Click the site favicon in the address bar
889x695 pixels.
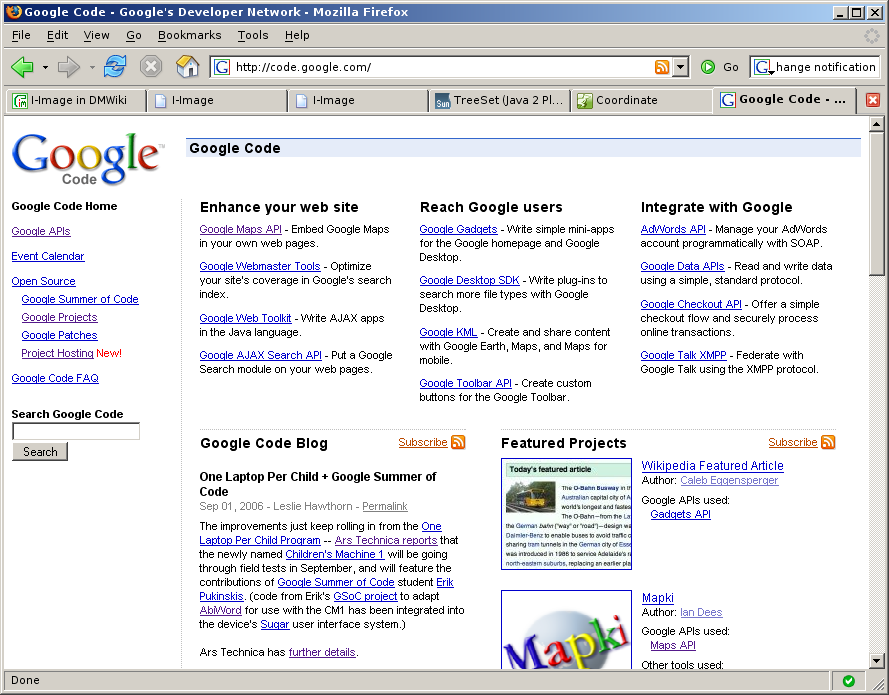[x=222, y=67]
